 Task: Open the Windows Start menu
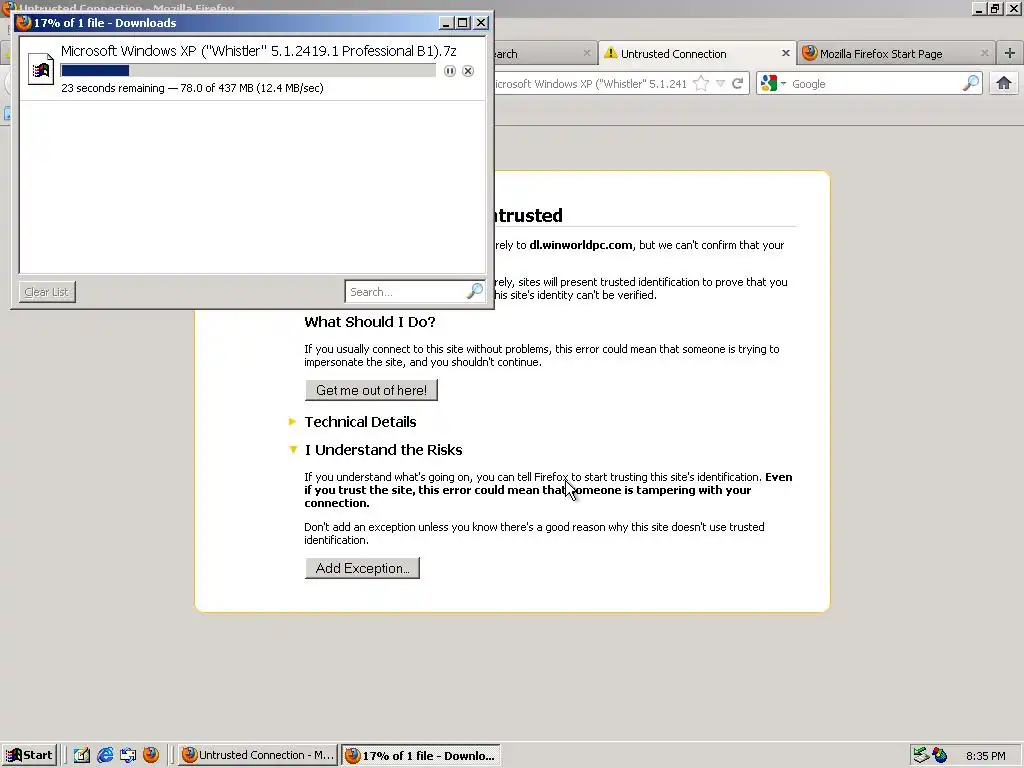[29, 756]
